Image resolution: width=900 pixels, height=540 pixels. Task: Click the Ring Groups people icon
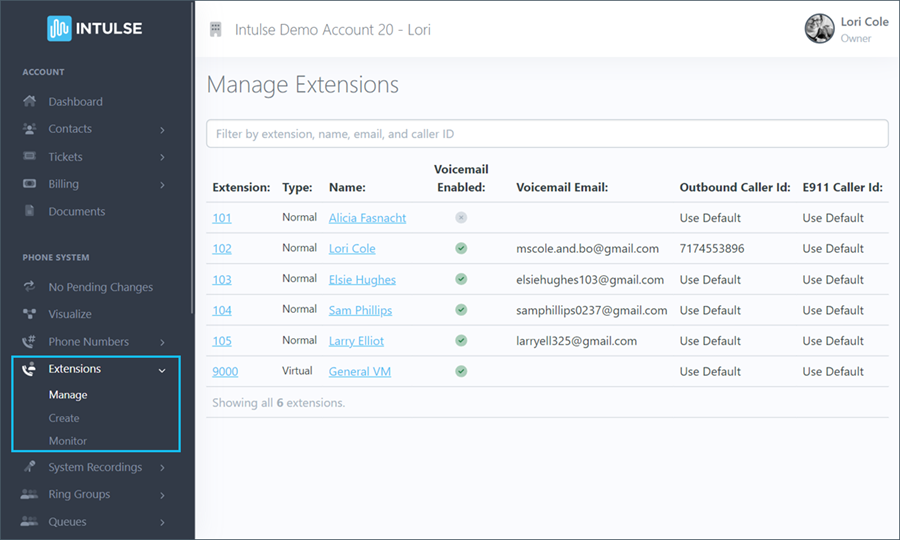29,494
